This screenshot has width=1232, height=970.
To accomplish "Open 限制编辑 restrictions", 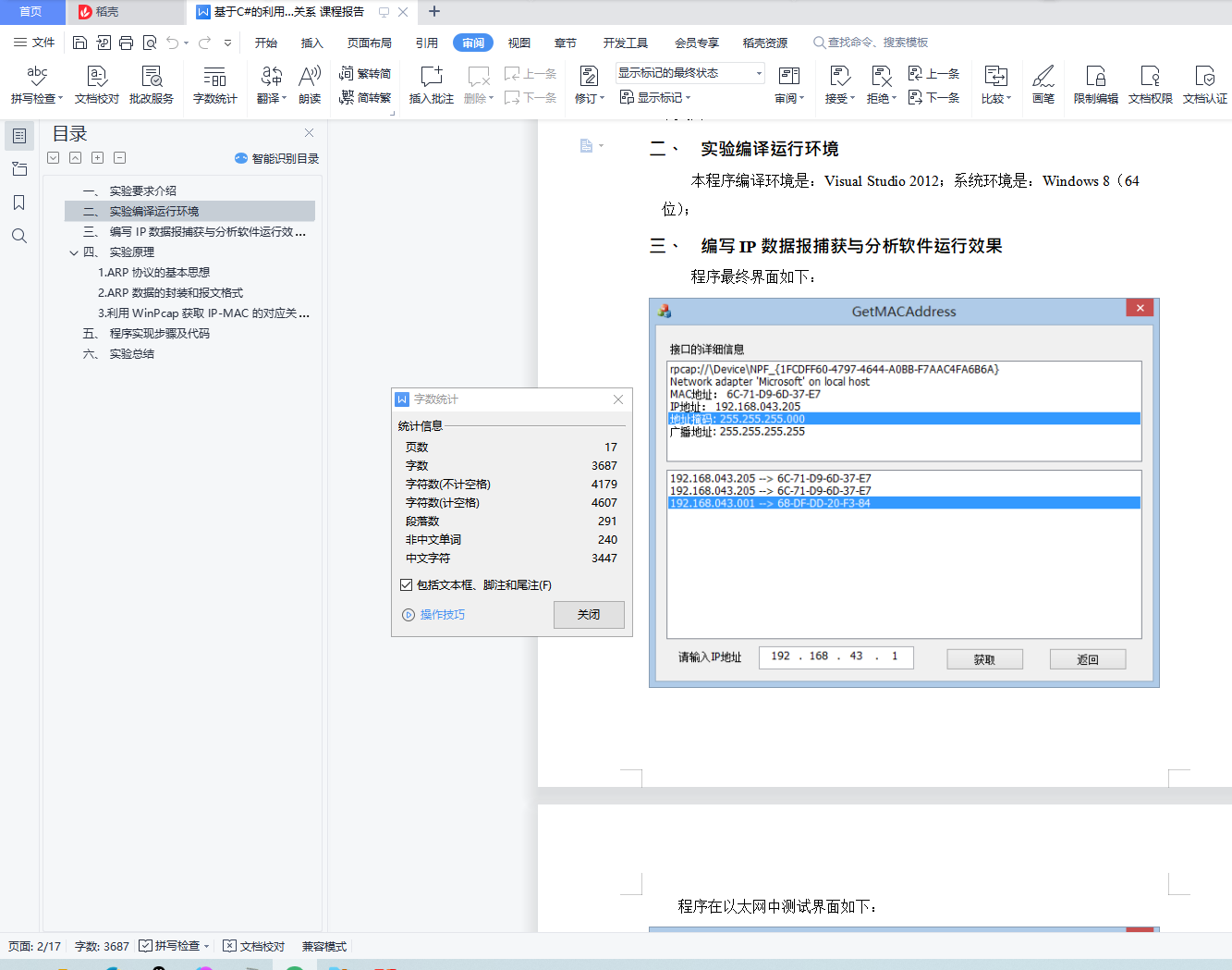I will [x=1096, y=84].
